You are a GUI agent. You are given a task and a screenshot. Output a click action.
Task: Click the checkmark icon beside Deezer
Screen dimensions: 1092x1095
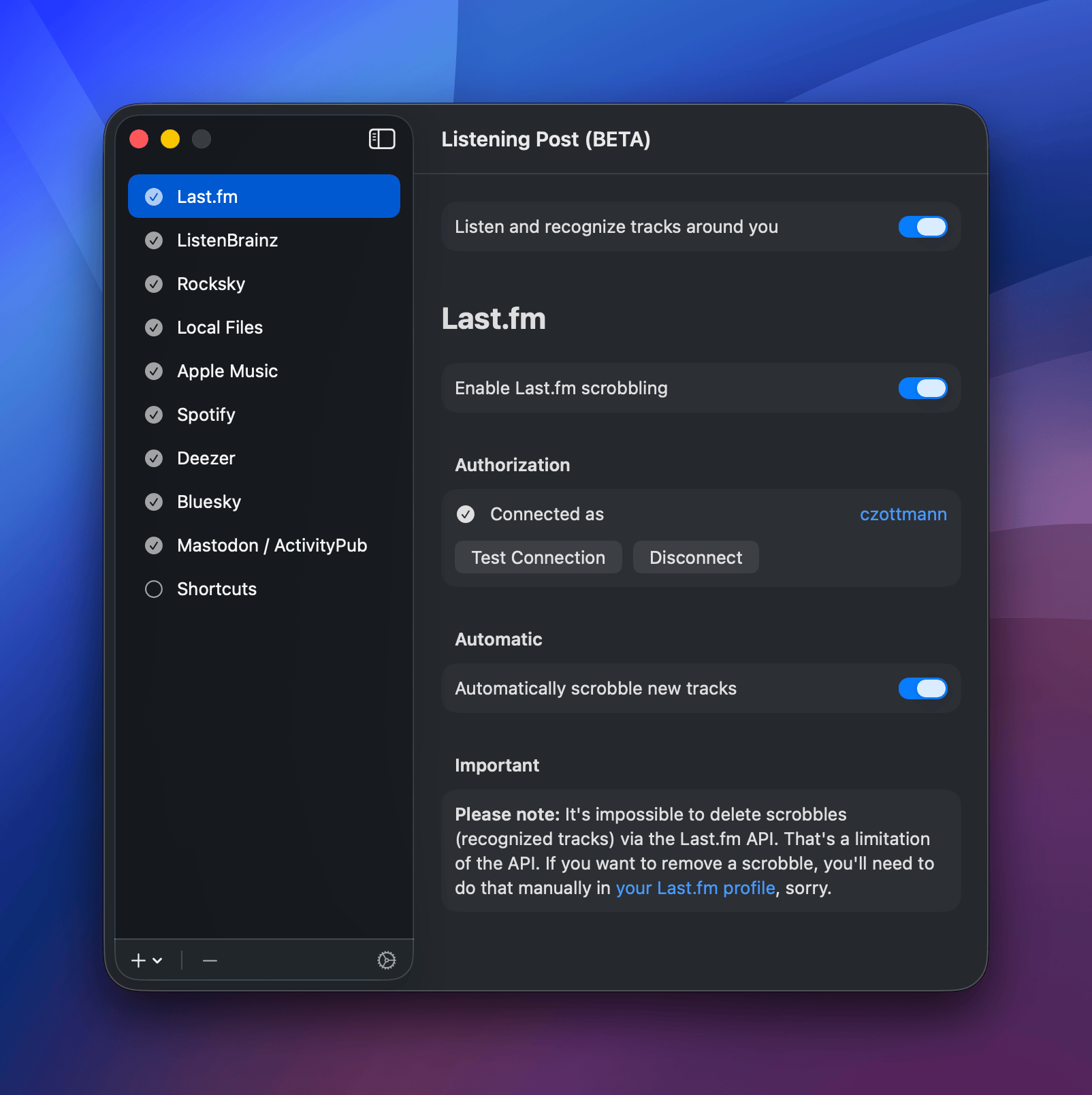tap(154, 458)
